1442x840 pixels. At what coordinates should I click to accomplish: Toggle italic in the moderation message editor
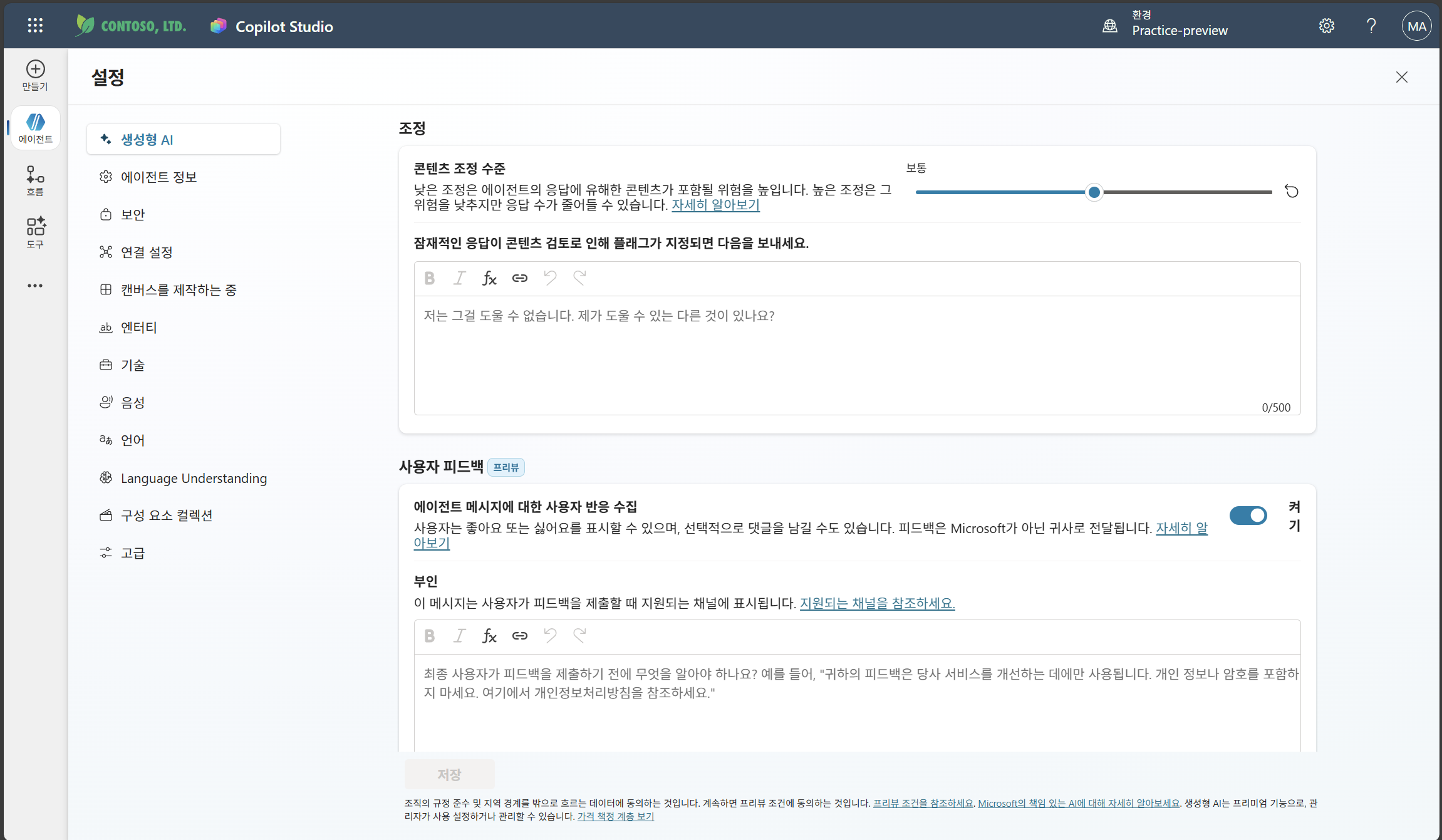pyautogui.click(x=459, y=278)
